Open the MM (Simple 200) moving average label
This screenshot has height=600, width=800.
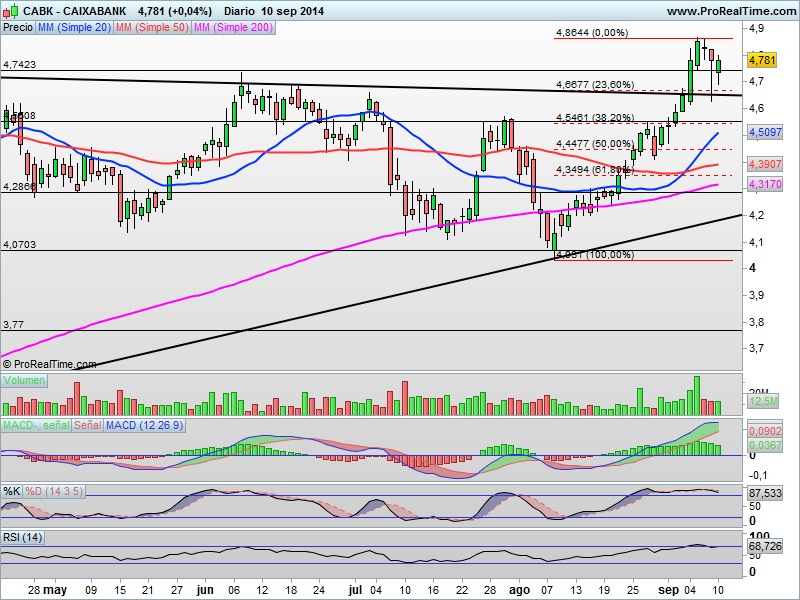click(x=233, y=28)
